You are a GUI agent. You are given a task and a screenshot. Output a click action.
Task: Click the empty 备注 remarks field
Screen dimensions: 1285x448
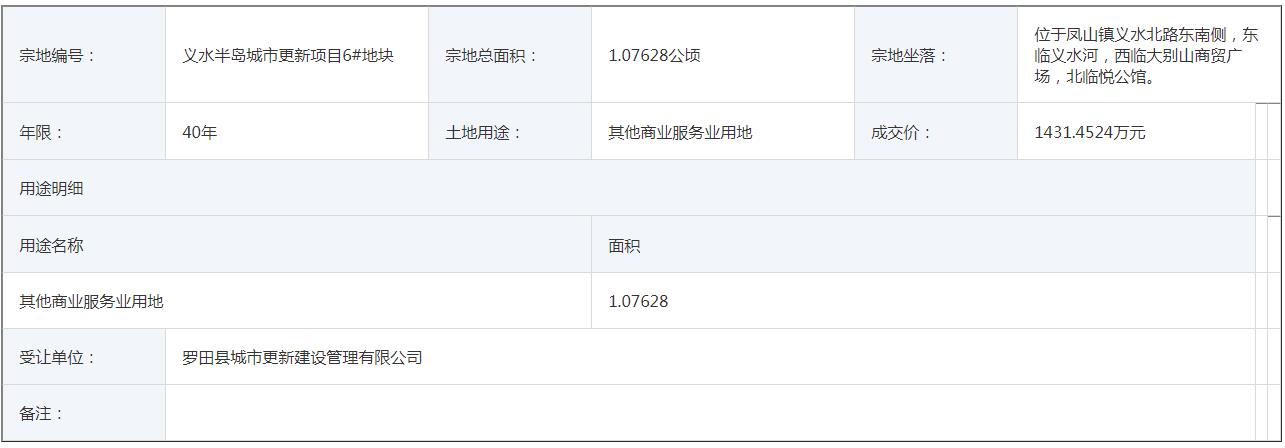pyautogui.click(x=710, y=413)
